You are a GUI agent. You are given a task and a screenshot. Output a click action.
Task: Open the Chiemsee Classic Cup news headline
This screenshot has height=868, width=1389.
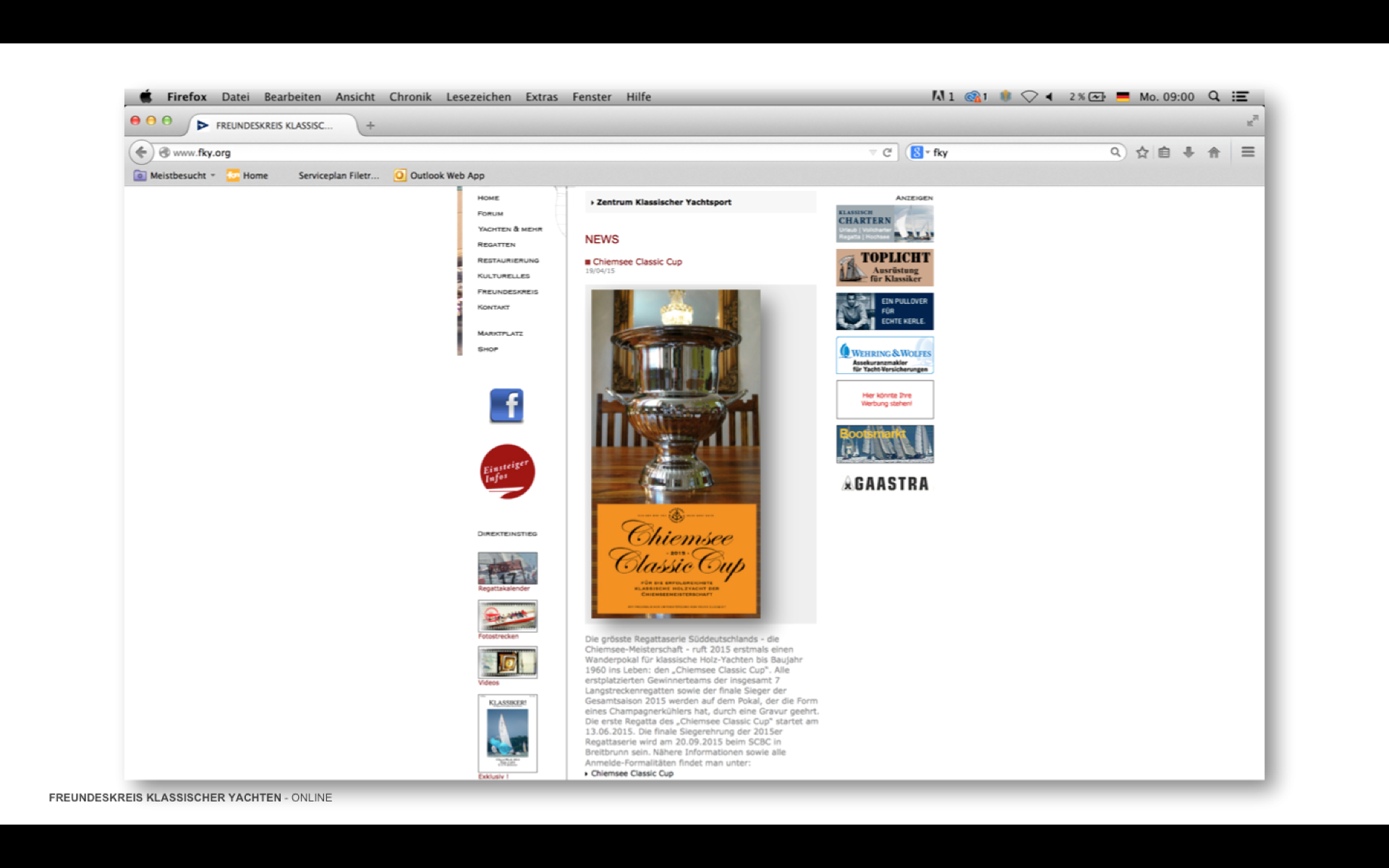pyautogui.click(x=637, y=262)
